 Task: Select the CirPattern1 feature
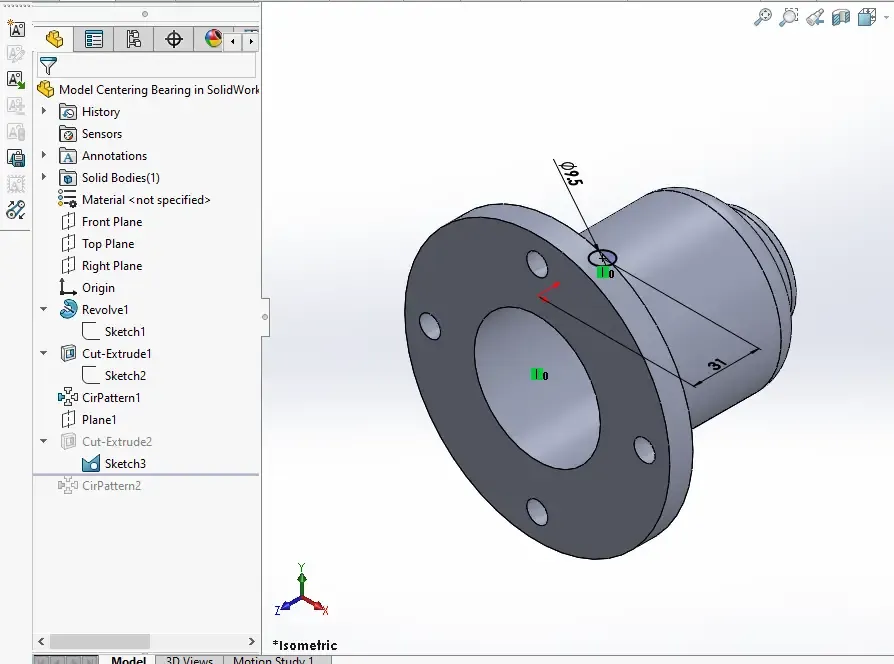(111, 398)
